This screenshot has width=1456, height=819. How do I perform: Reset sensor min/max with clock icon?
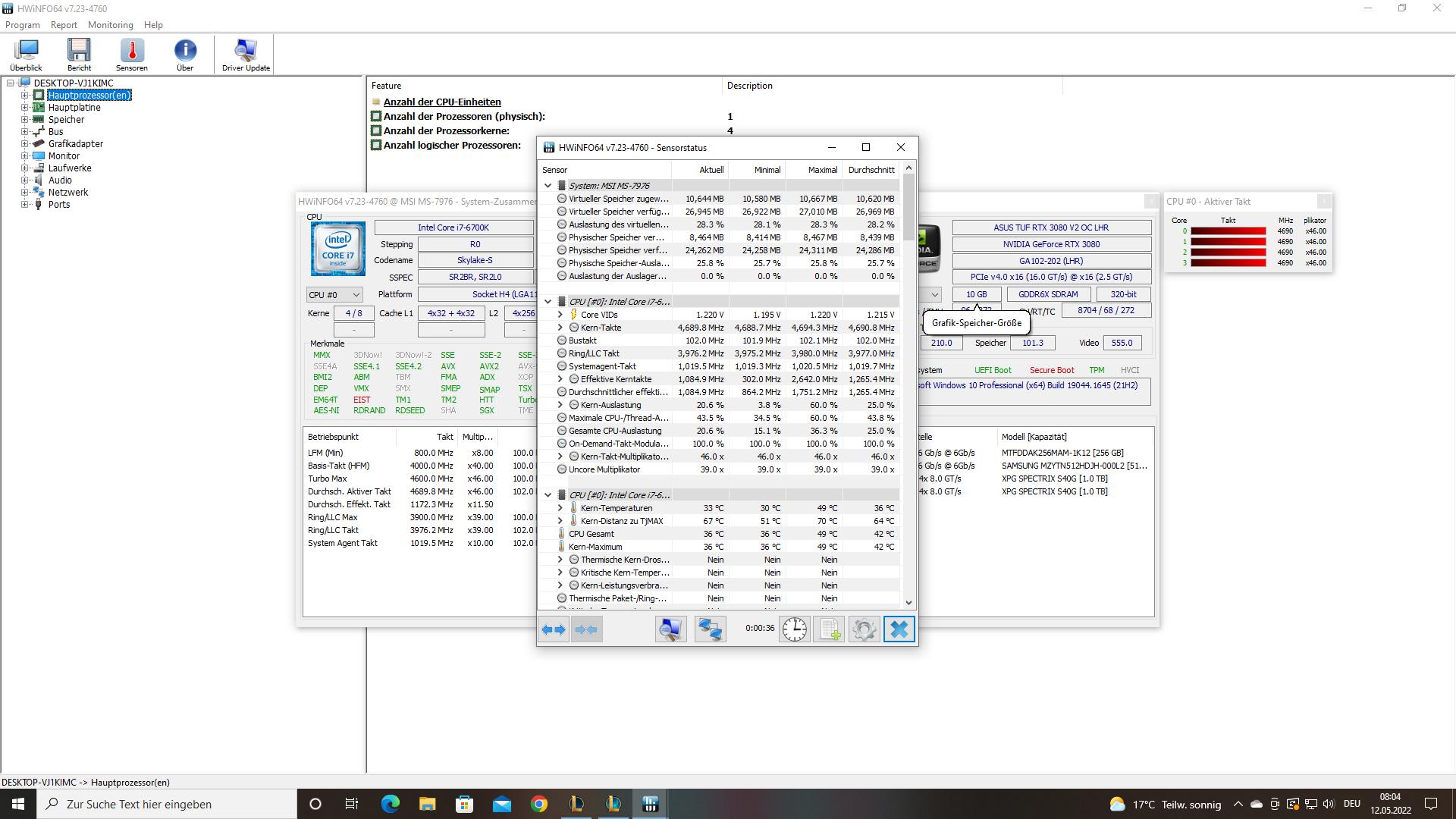tap(795, 629)
